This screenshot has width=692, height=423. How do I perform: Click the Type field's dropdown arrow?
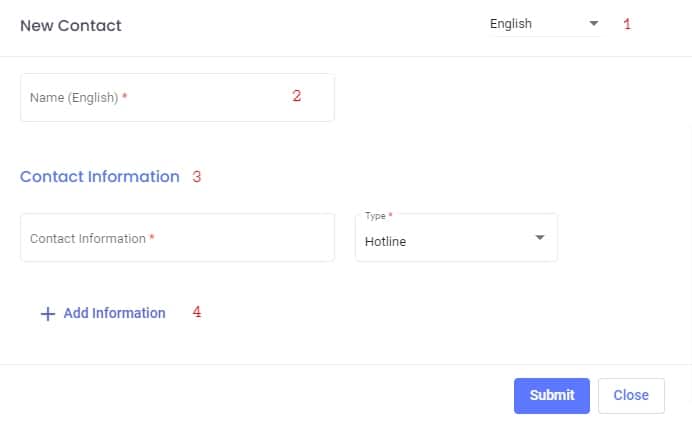[540, 238]
